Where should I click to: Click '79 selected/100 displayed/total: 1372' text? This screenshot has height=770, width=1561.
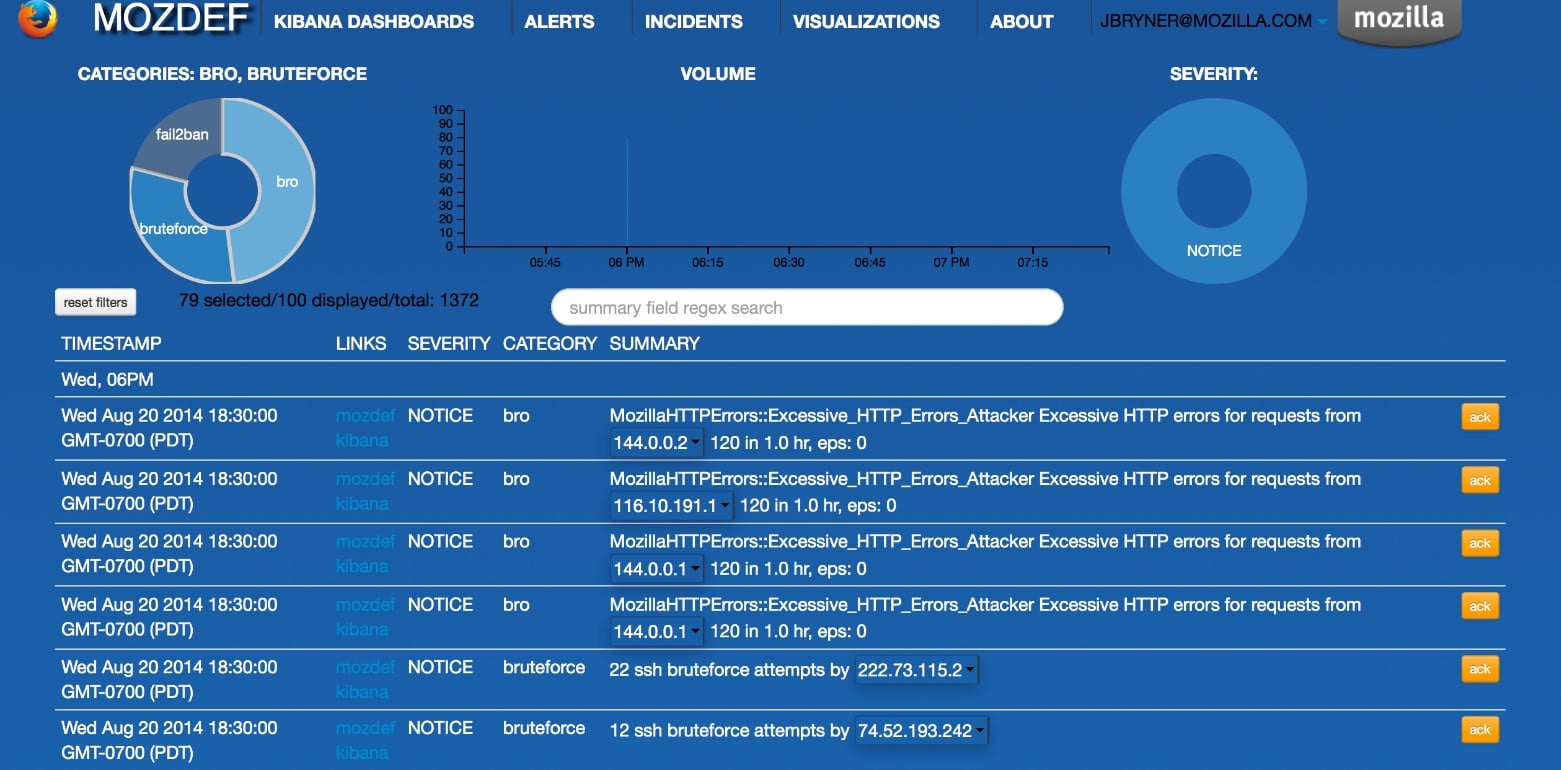[x=329, y=300]
